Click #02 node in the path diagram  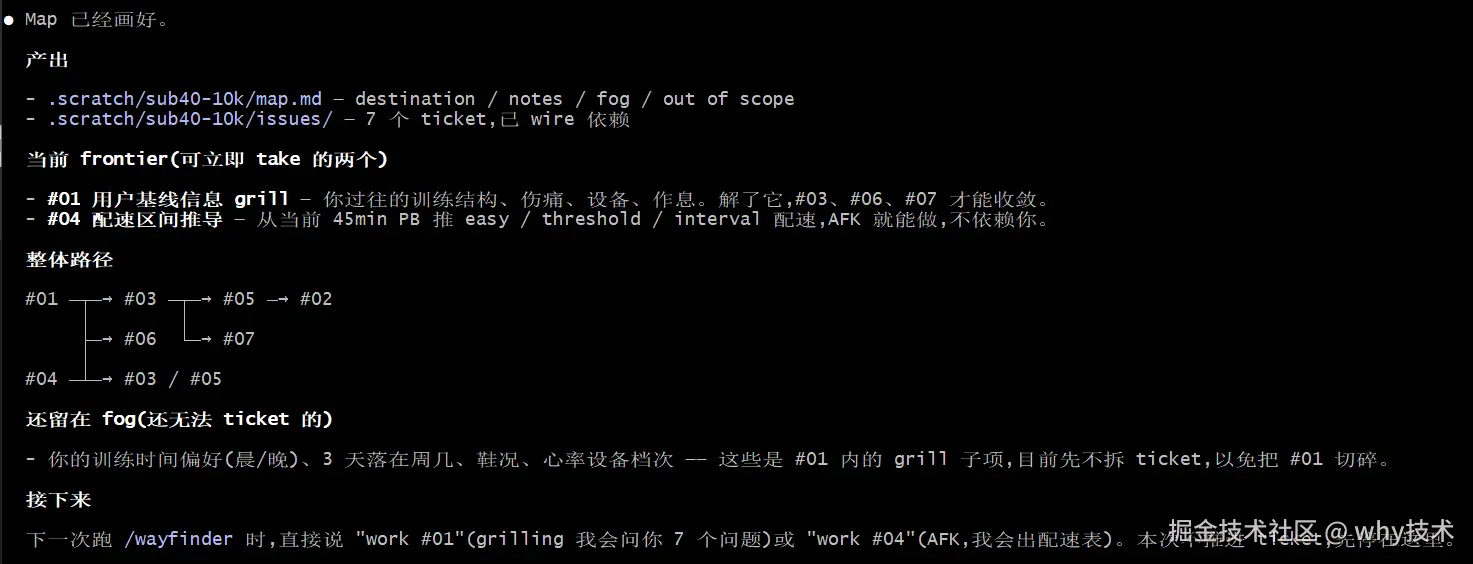[316, 299]
